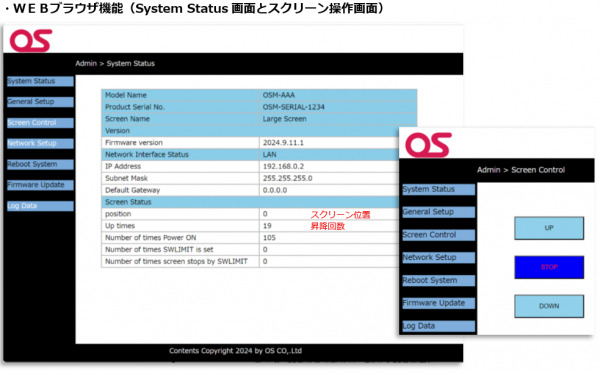
Task: Click the copyright footer text
Action: click(235, 351)
